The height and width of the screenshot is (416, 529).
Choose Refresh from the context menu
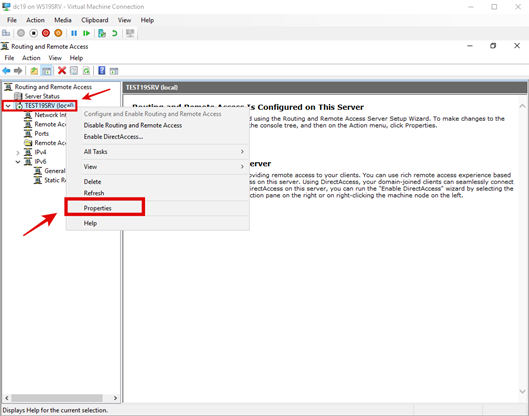(158, 193)
